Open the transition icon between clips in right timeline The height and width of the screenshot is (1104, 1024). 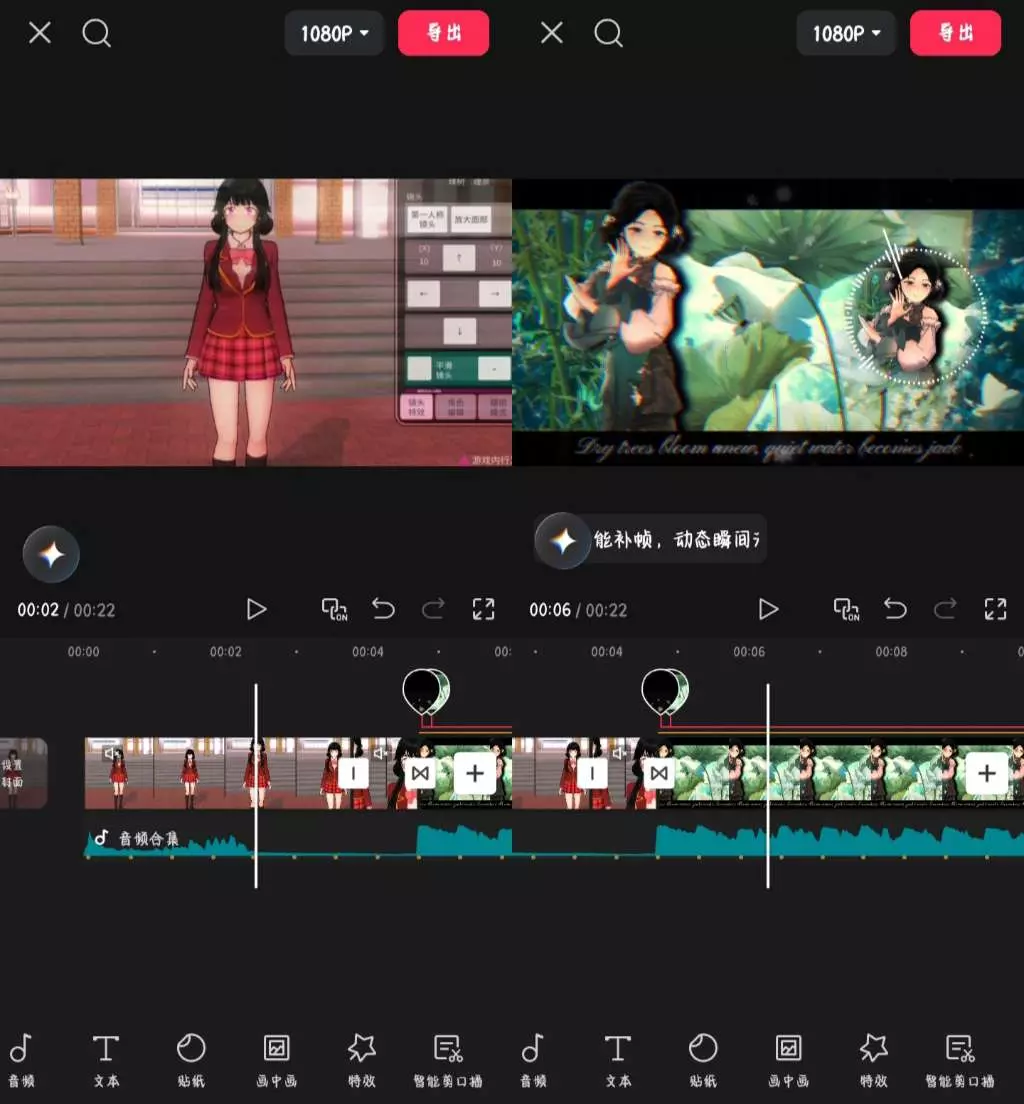659,773
